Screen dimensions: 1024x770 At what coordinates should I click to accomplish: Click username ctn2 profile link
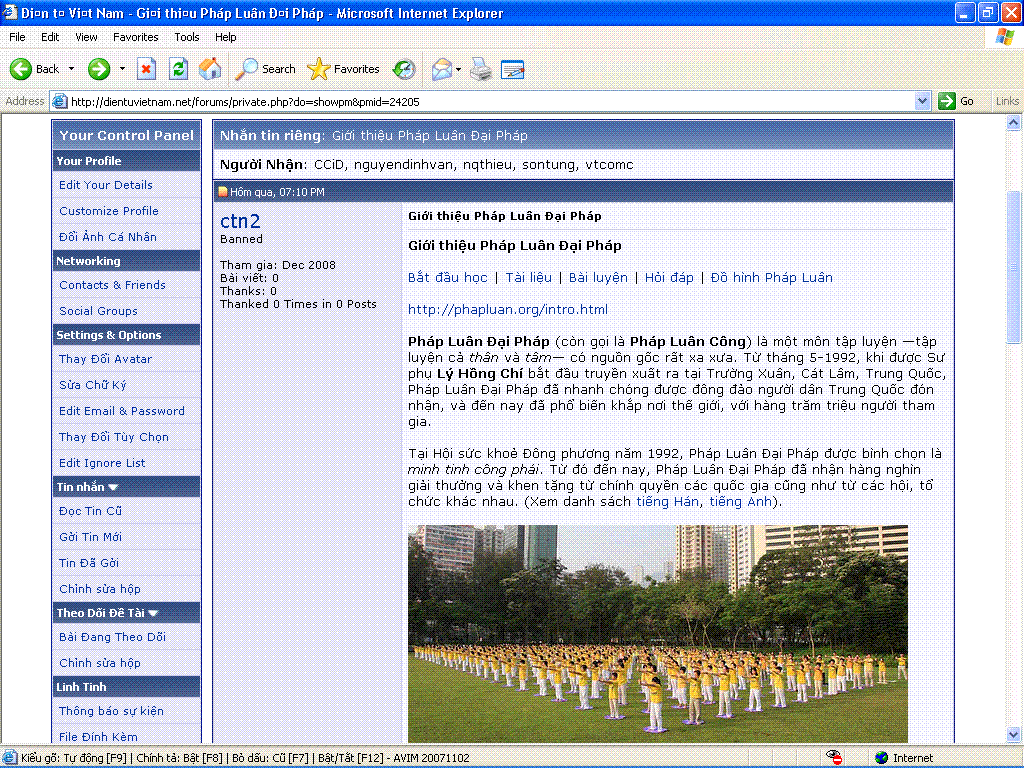pyautogui.click(x=240, y=222)
